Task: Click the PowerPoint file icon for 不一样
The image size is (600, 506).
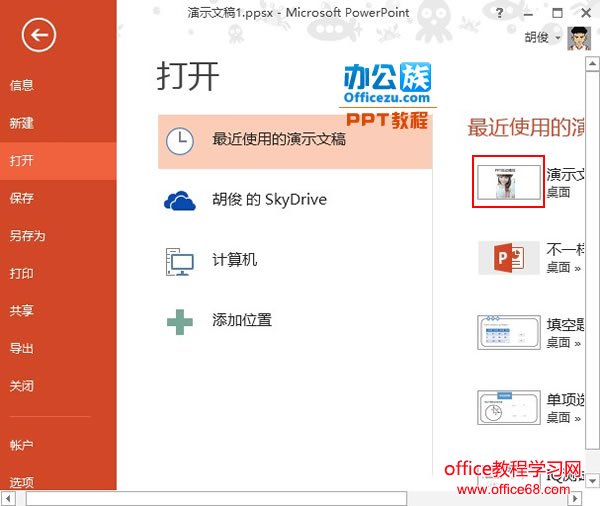Action: point(509,258)
